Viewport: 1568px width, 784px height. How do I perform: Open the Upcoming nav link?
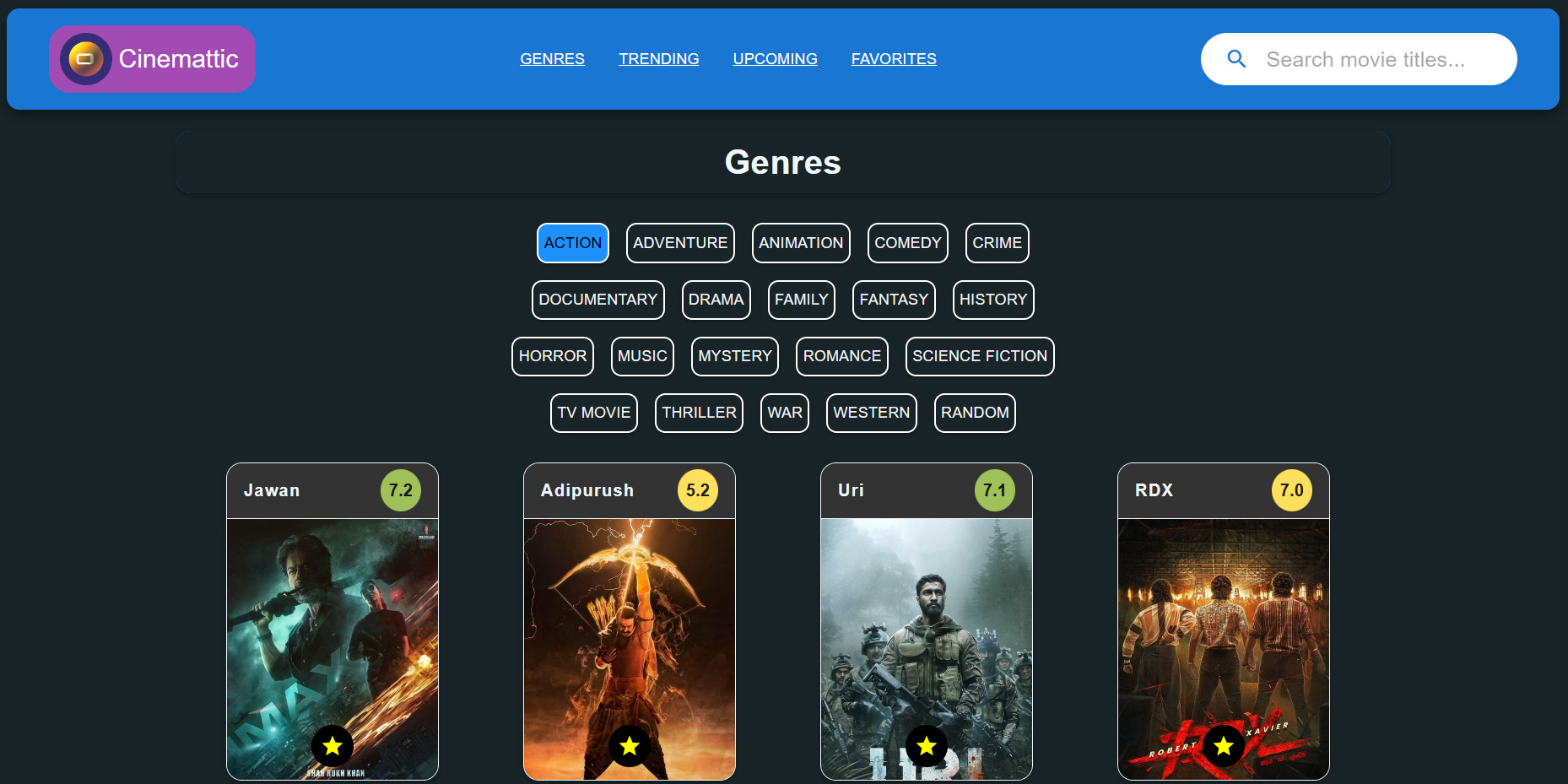pyautogui.click(x=775, y=59)
